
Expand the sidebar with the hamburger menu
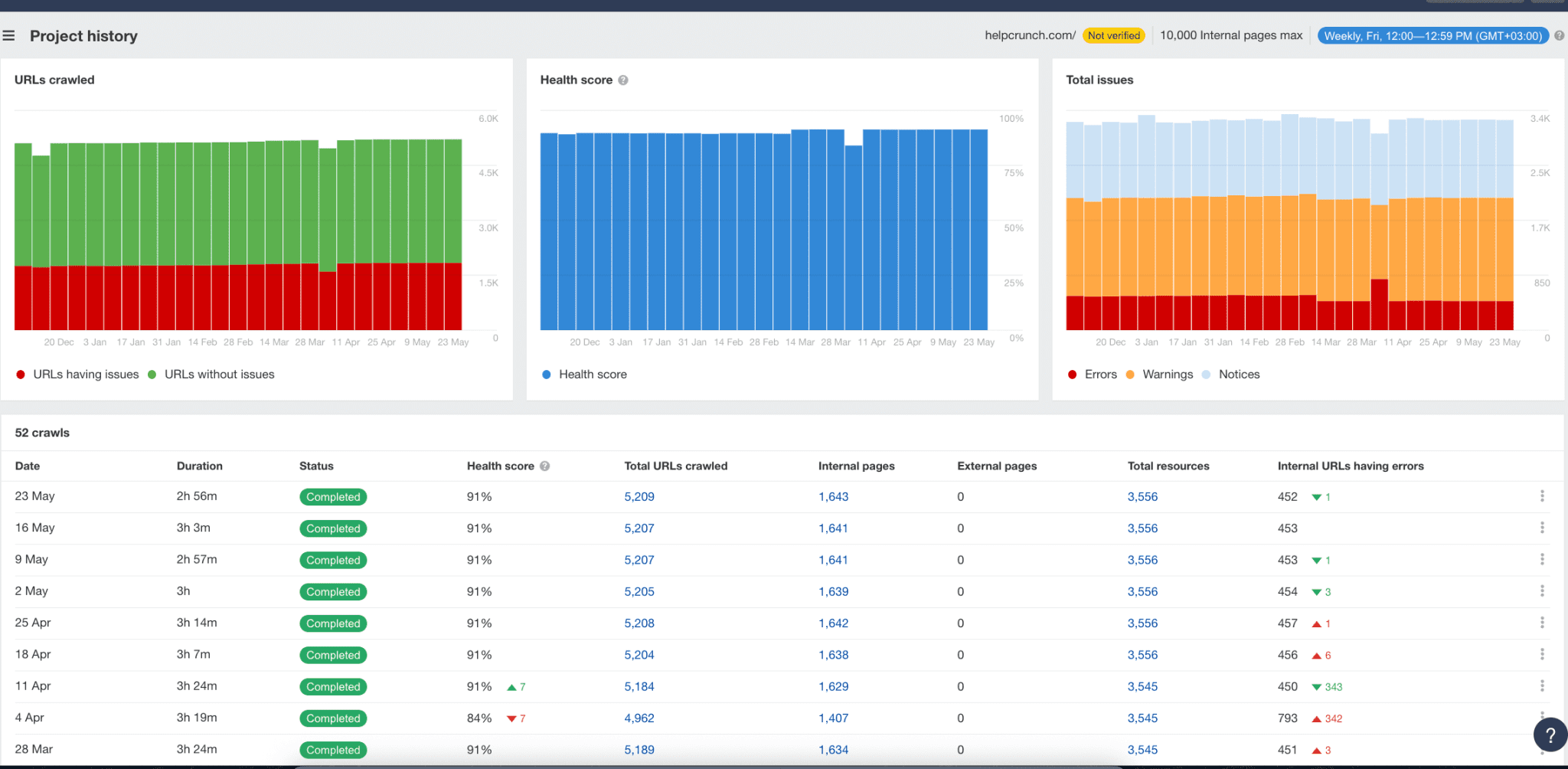pos(9,35)
